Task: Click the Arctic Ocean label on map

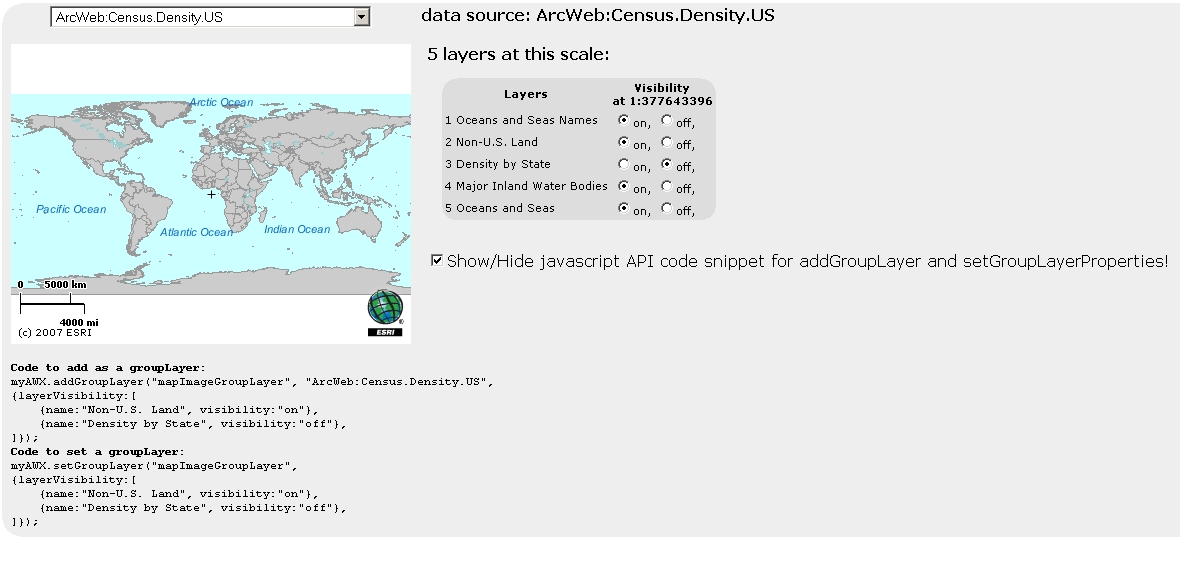Action: click(x=221, y=102)
